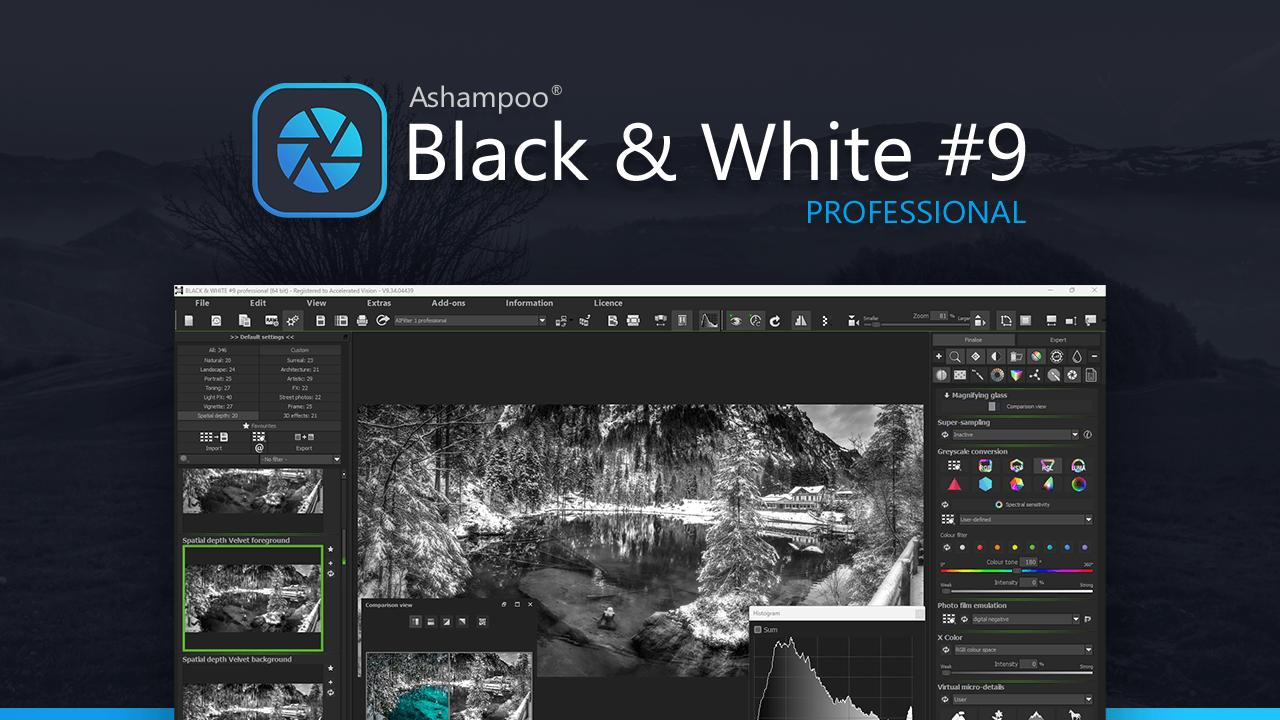The width and height of the screenshot is (1280, 720).
Task: Show the Portrait: 25 presets
Action: pos(218,379)
